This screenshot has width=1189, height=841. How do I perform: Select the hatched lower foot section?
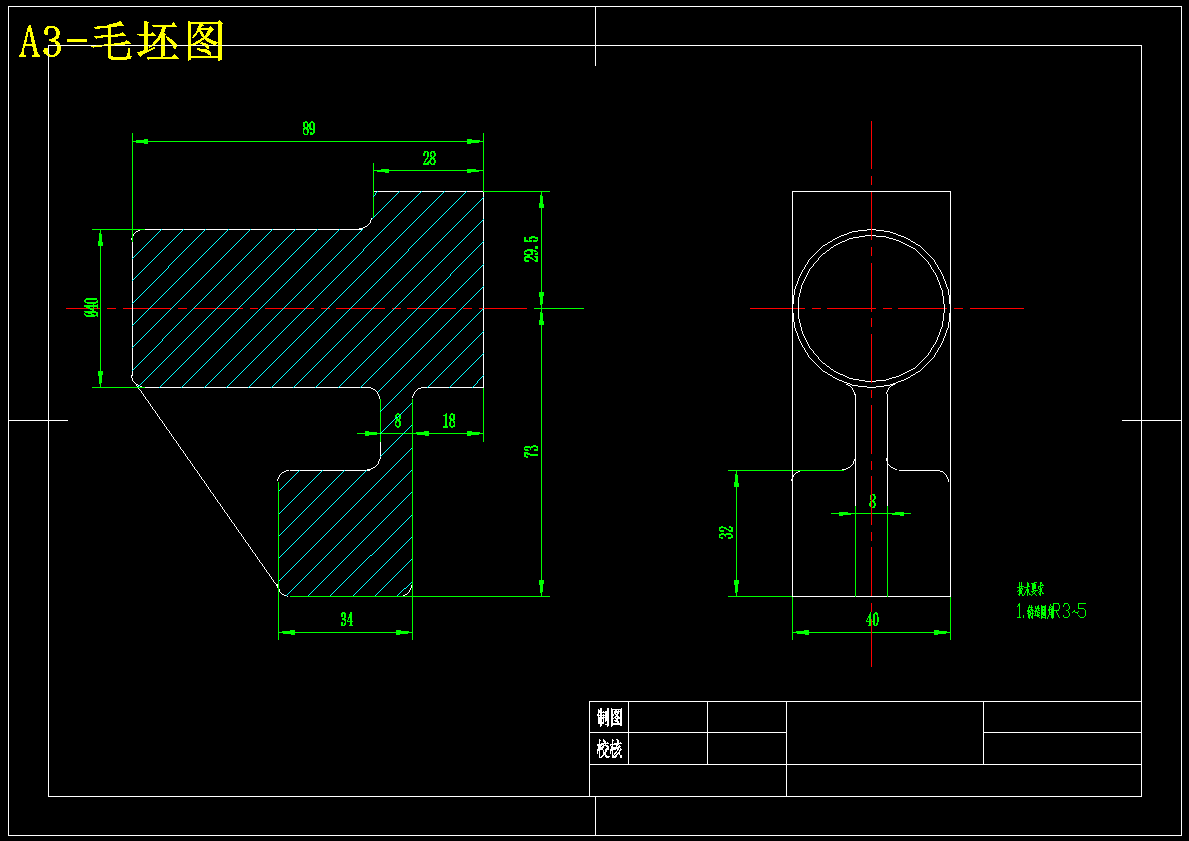[x=345, y=531]
